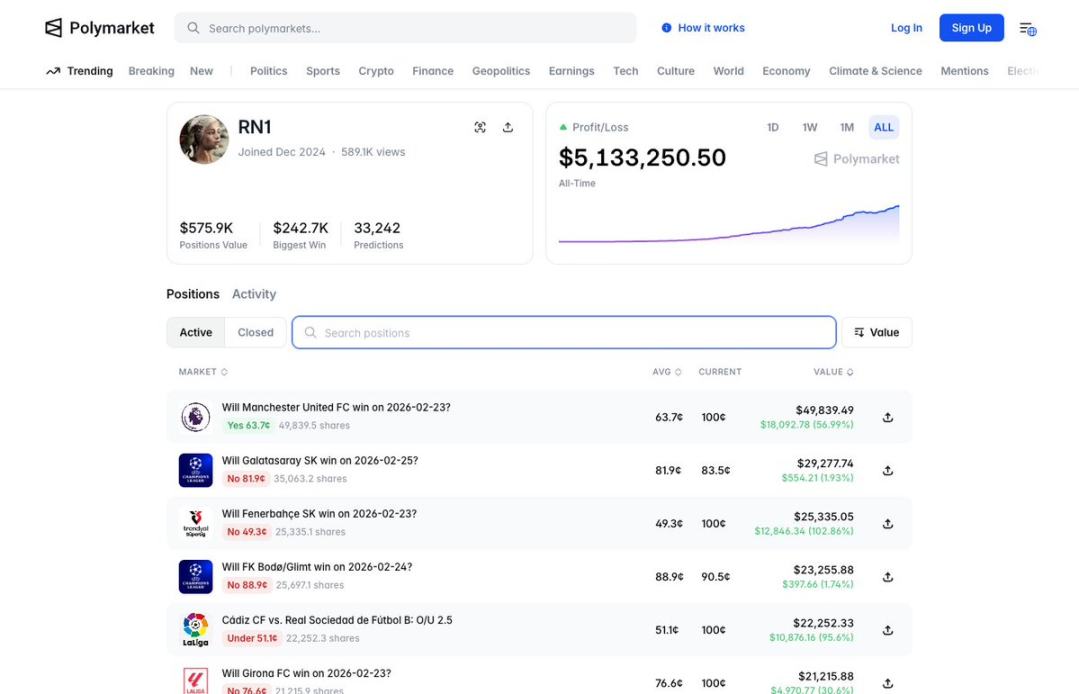Switch profit/loss range to 1D
This screenshot has height=694, width=1079.
pos(772,127)
